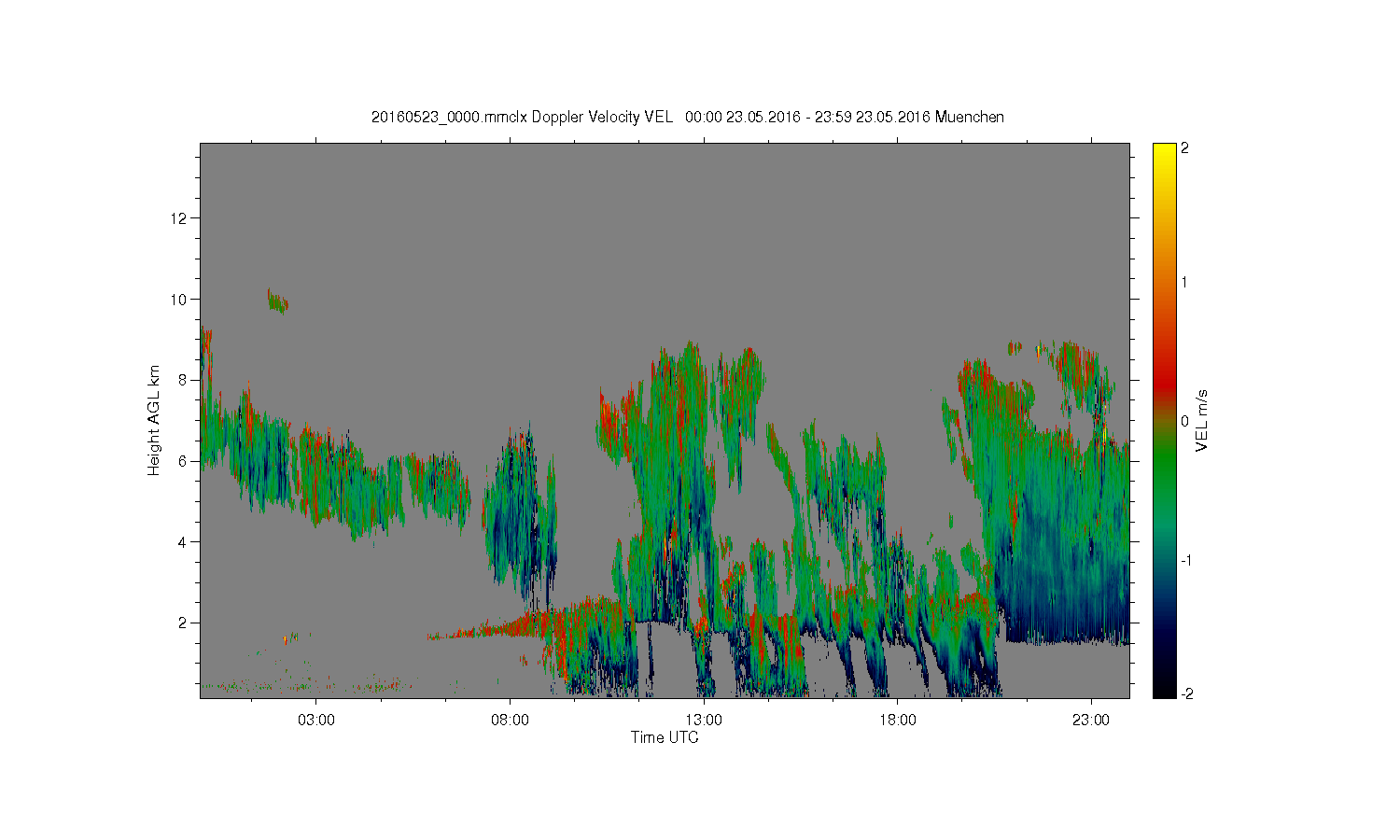The width and height of the screenshot is (1400, 840).
Task: Click the '0' colorbar tick label
Action: [x=1185, y=421]
